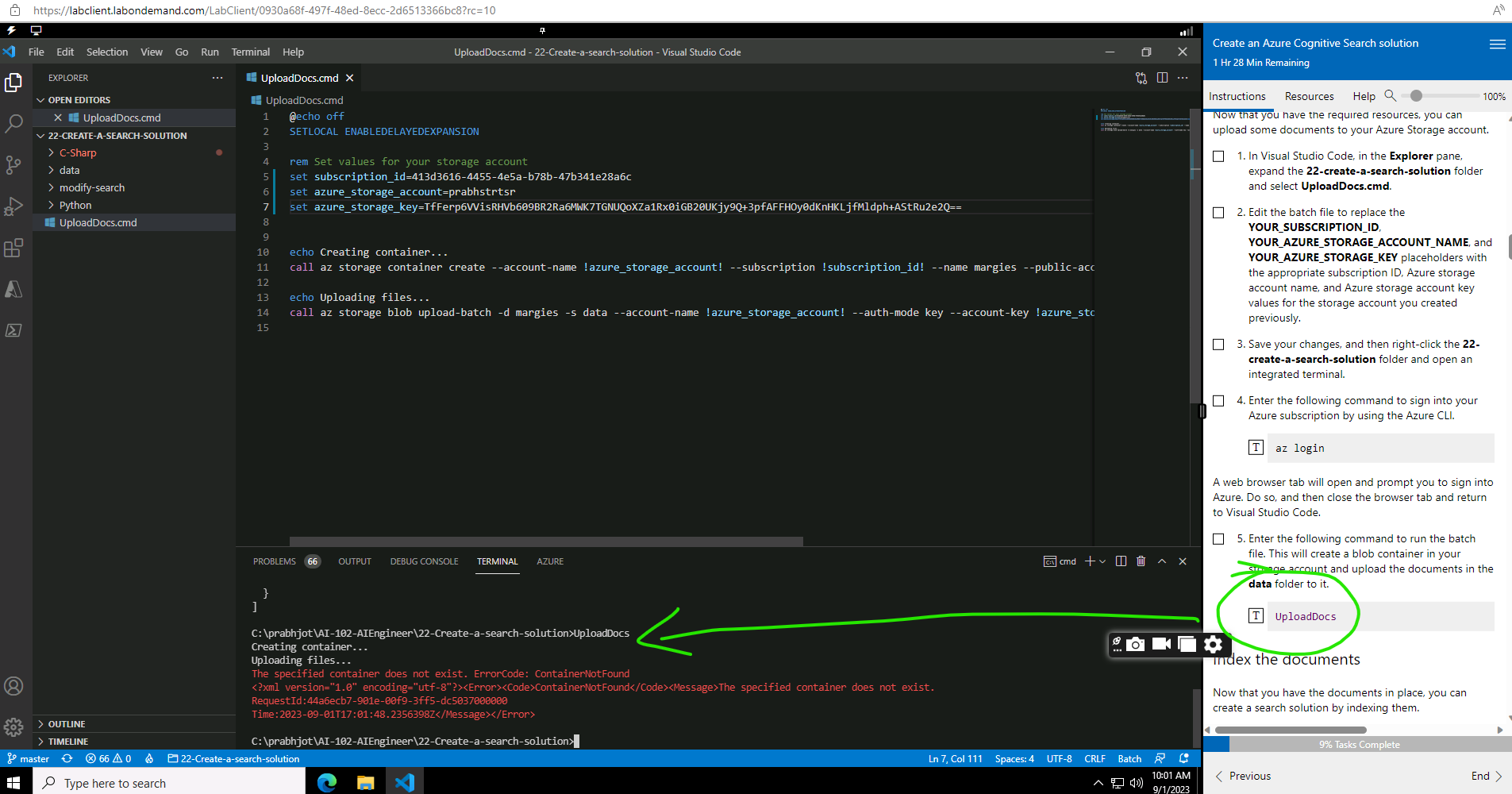Click Type icon beside az login command
1512x794 pixels.
[1256, 448]
